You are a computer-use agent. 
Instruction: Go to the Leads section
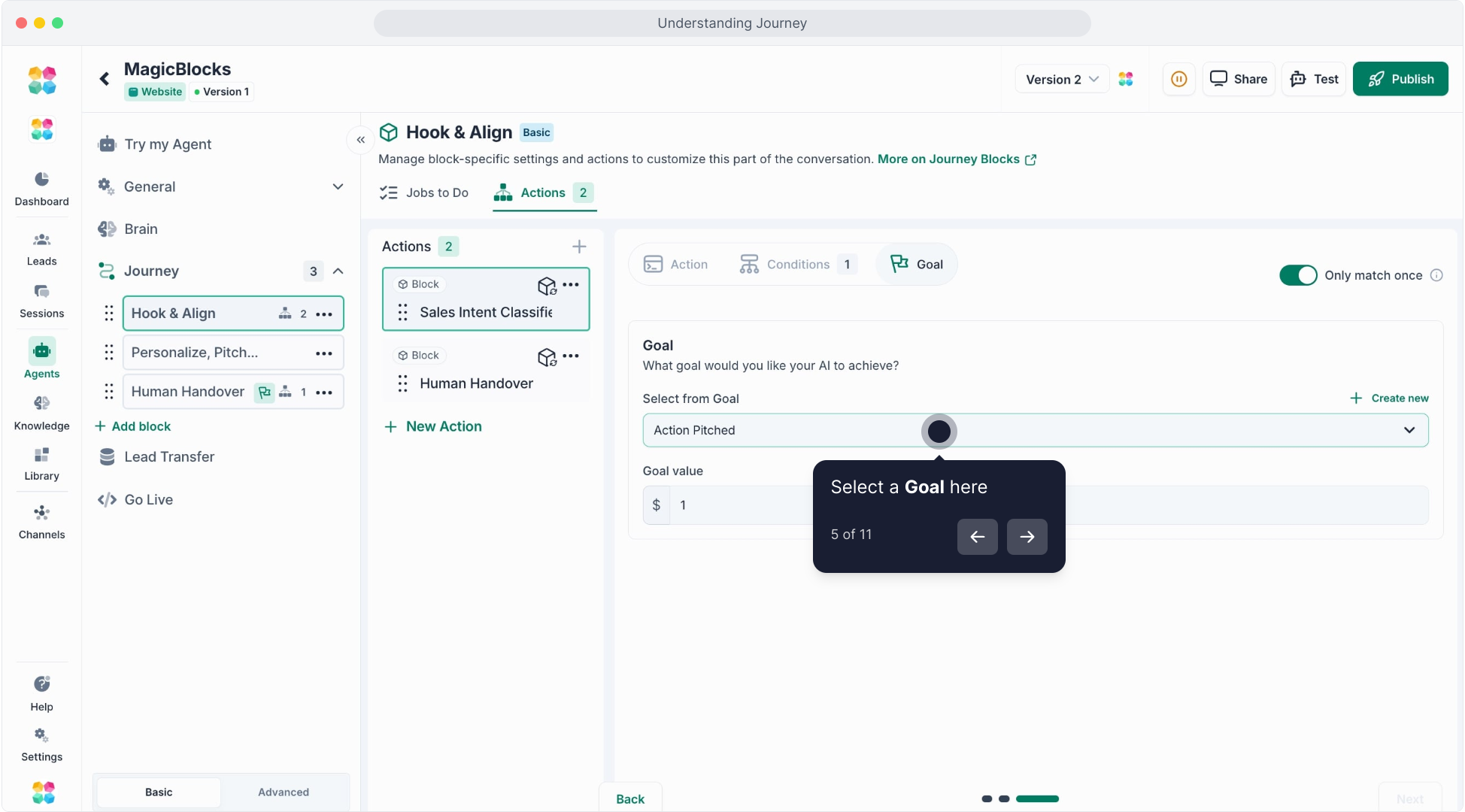tap(41, 249)
